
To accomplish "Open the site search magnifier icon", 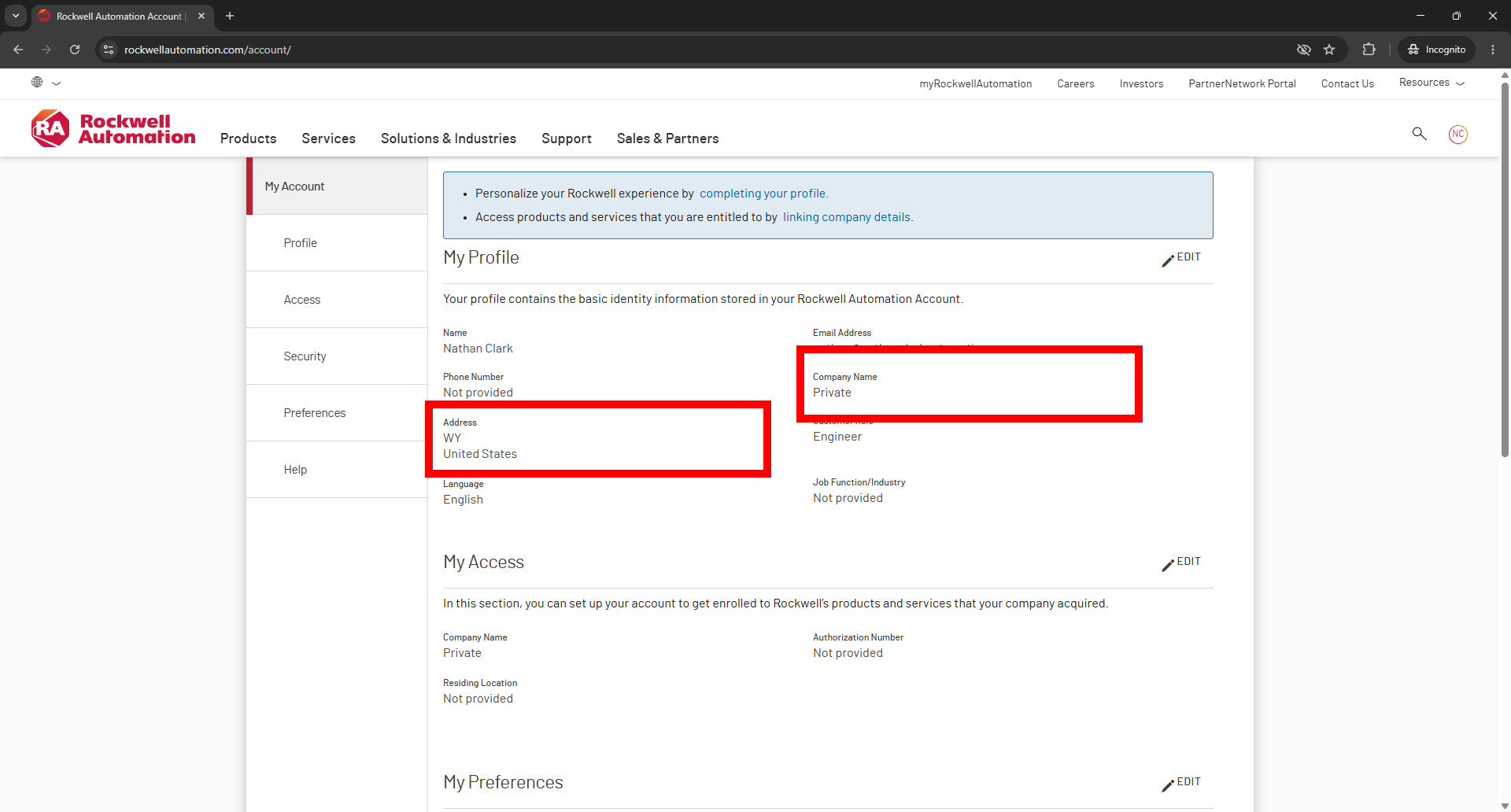I will click(x=1420, y=134).
